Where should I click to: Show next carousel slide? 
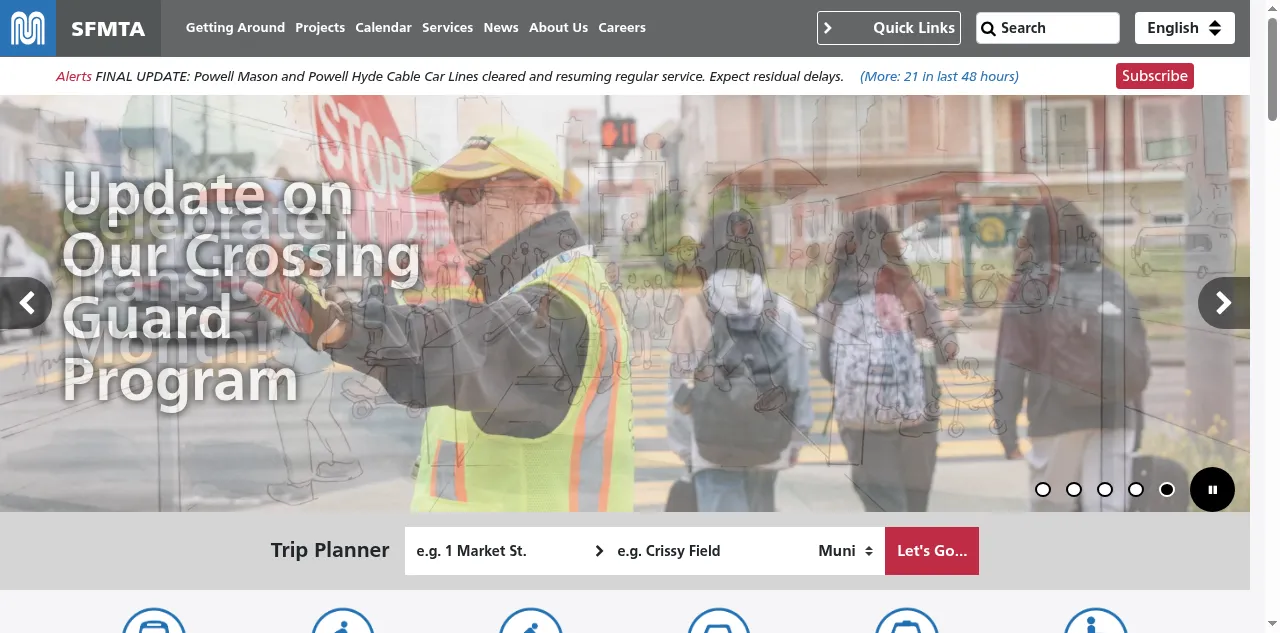[x=1224, y=303]
